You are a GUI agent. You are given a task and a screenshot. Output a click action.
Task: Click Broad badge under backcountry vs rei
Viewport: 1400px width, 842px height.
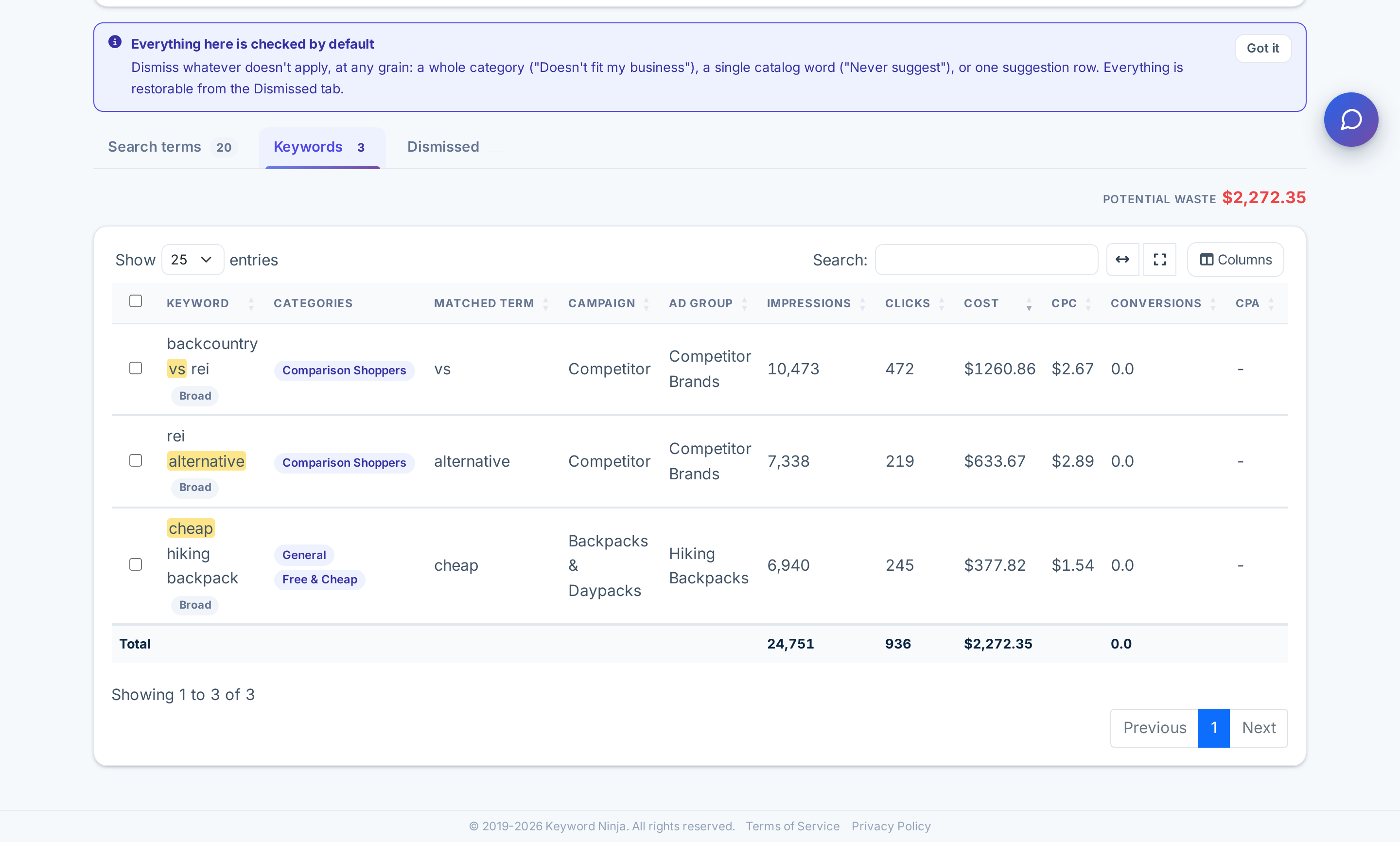(x=195, y=396)
